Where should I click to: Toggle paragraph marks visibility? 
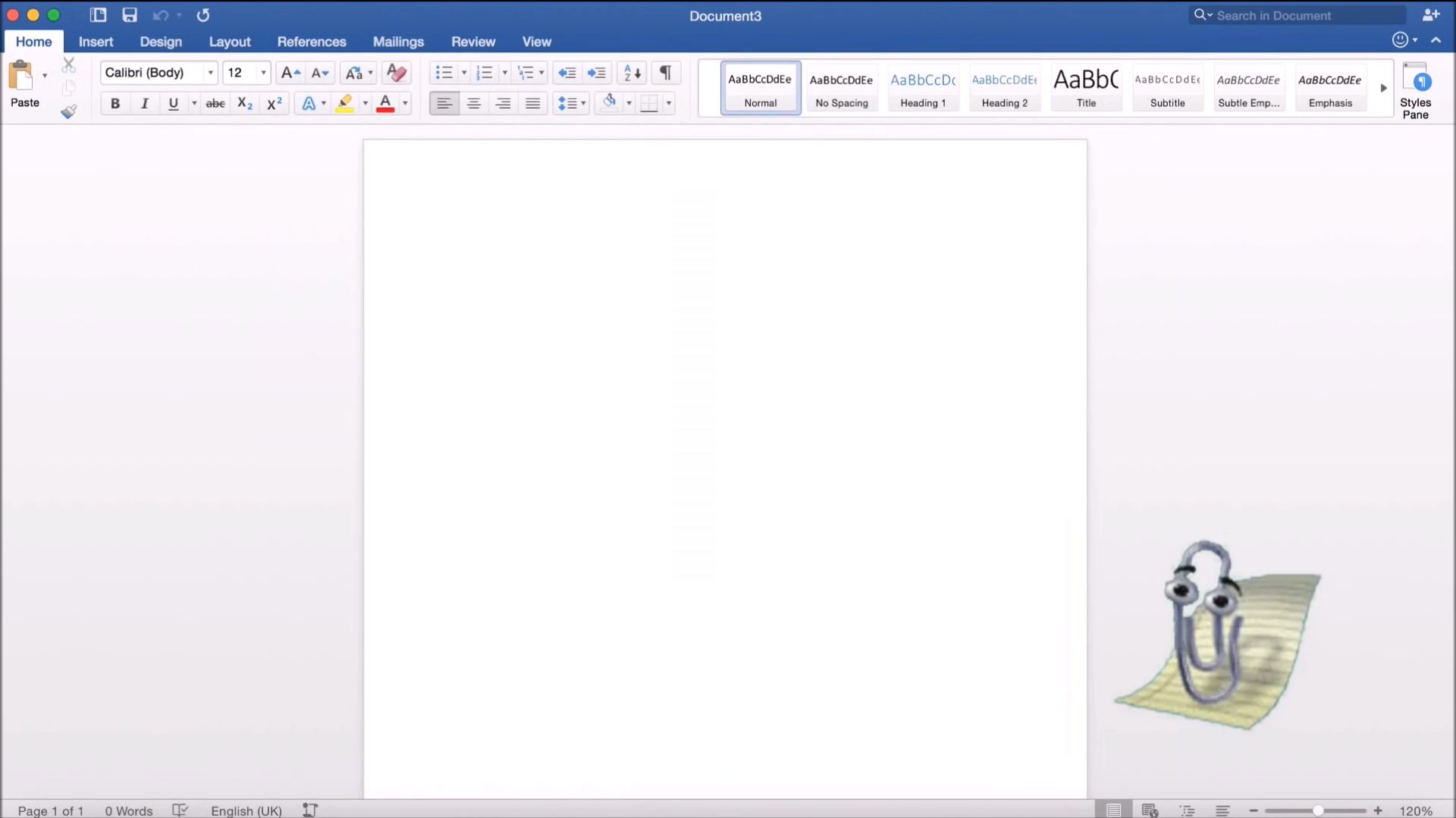point(665,72)
